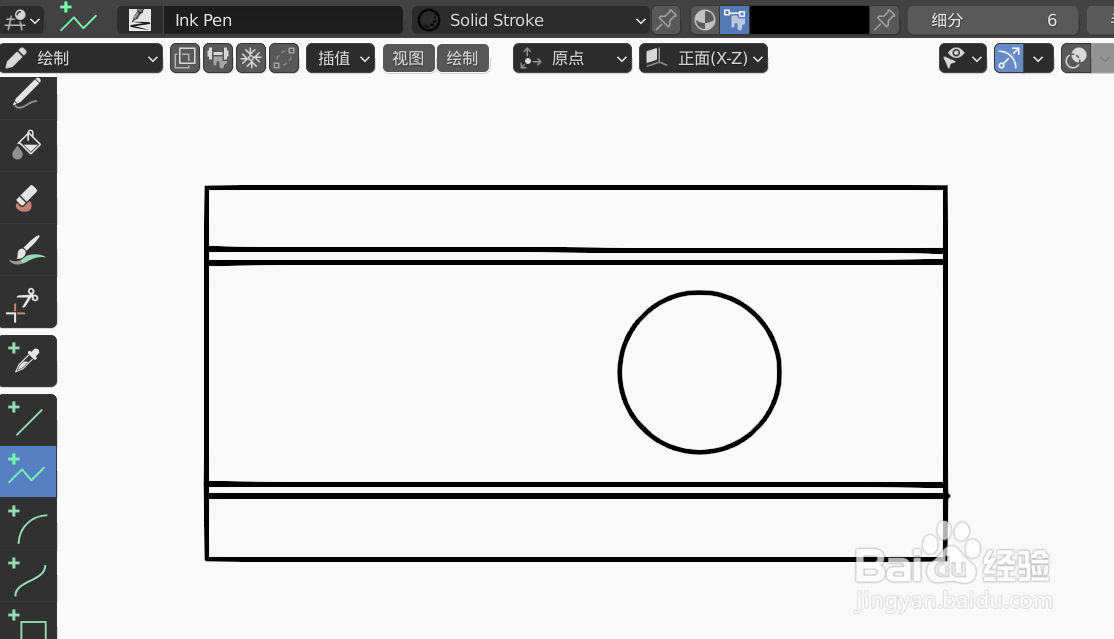Switch to material color mode

pos(705,20)
